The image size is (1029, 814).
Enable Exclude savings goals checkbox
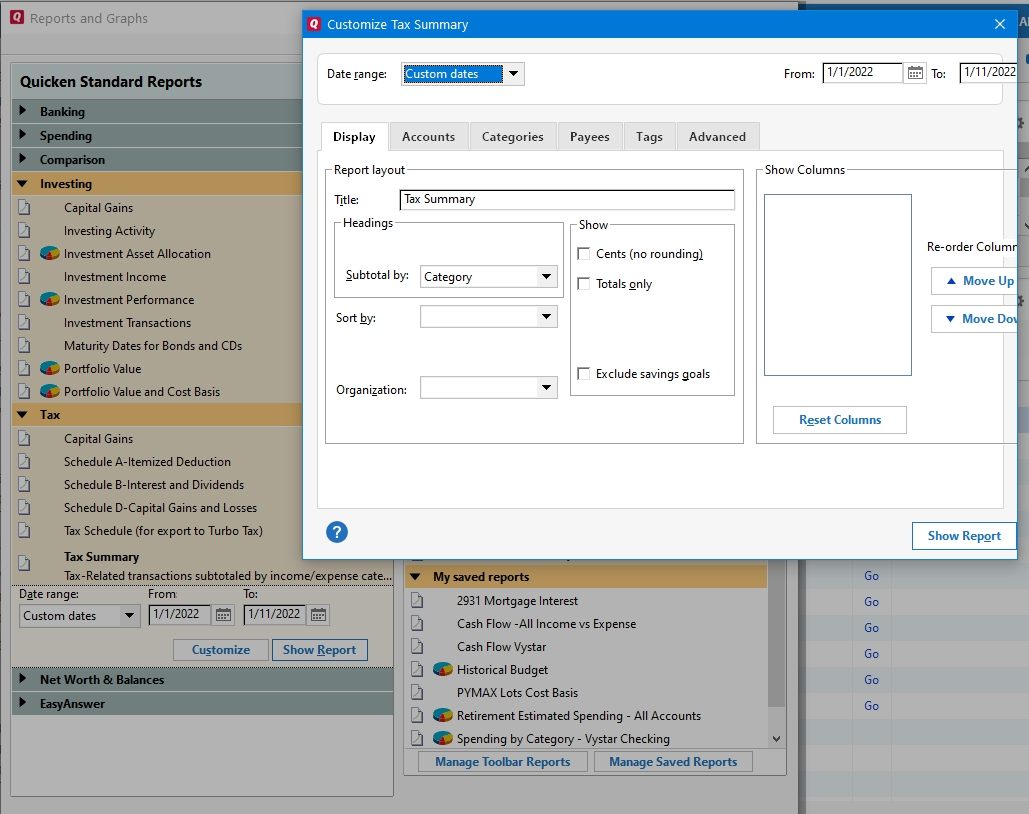click(583, 374)
